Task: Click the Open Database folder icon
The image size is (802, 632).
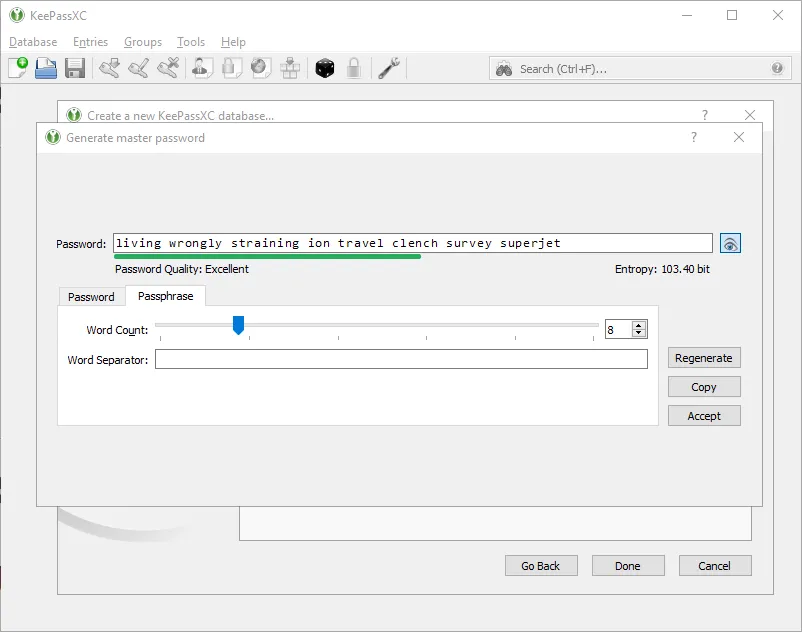Action: point(46,68)
